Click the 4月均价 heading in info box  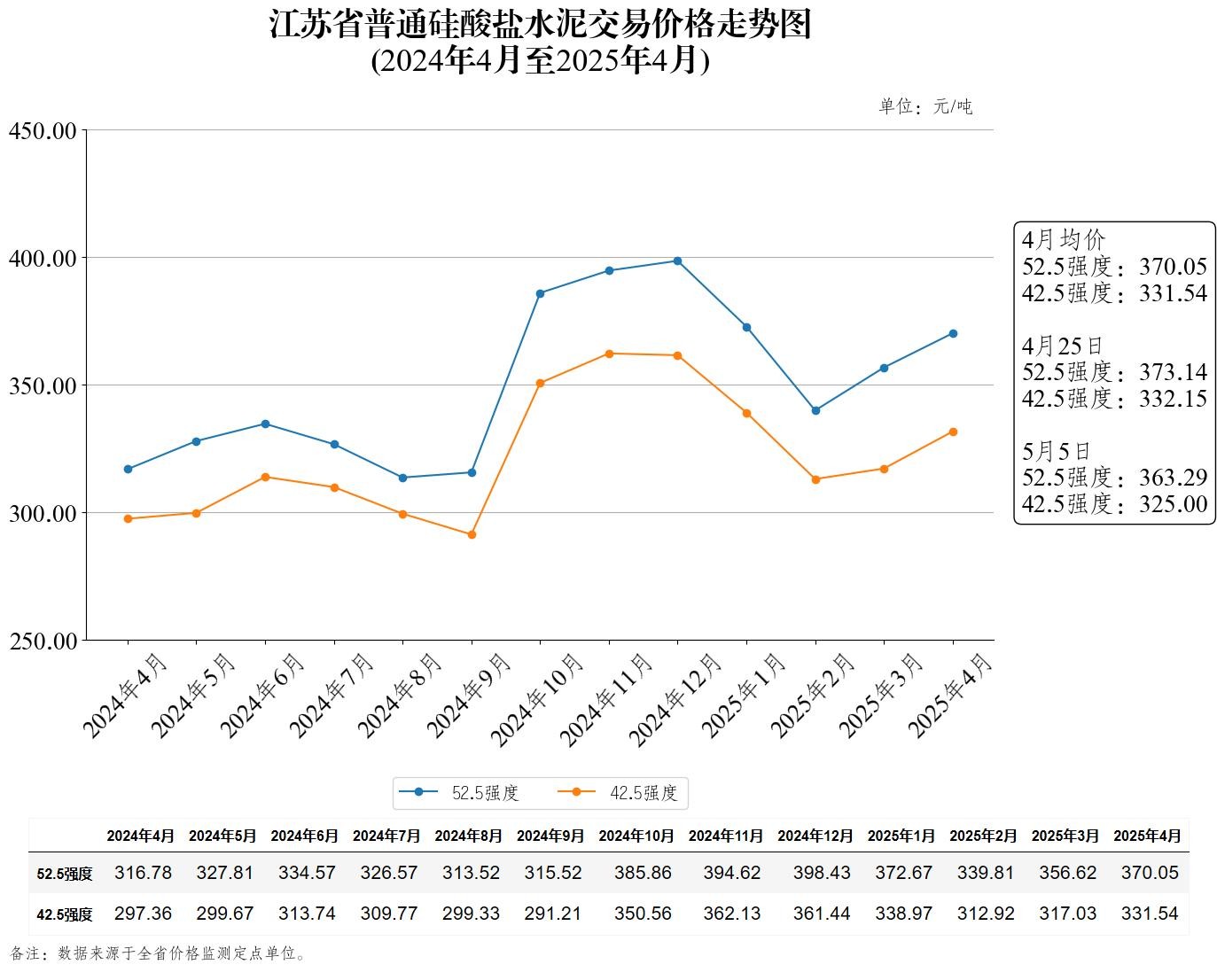point(1064,240)
